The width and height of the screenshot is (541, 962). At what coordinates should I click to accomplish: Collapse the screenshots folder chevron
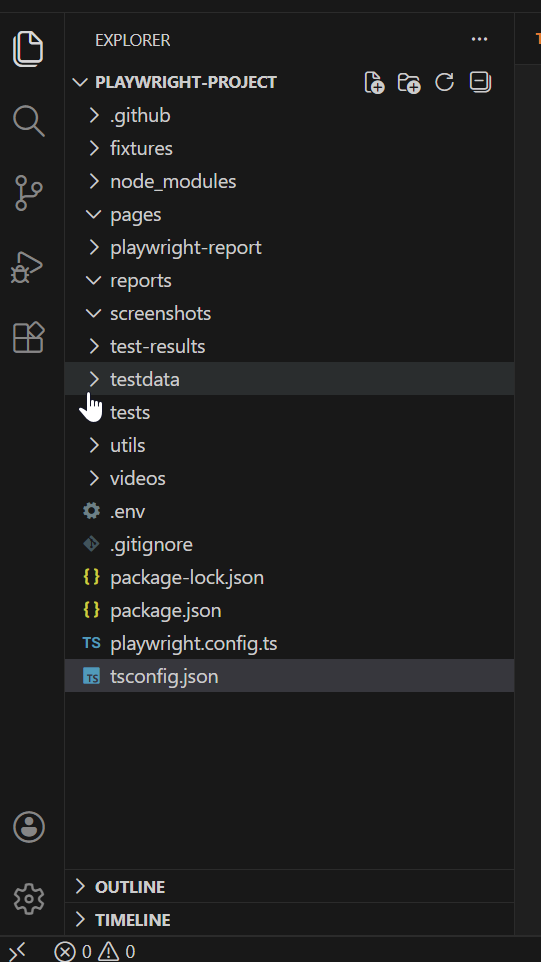94,314
